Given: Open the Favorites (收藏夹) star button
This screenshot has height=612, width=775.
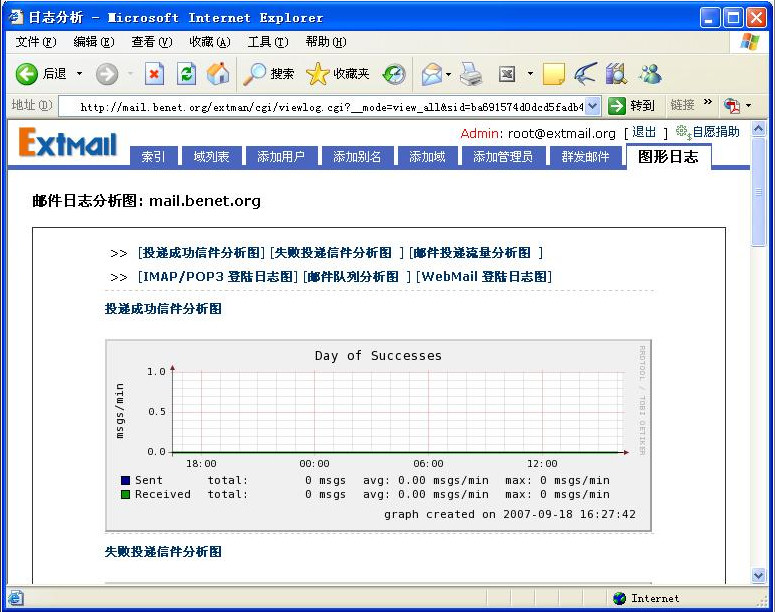Looking at the screenshot, I should 338,74.
